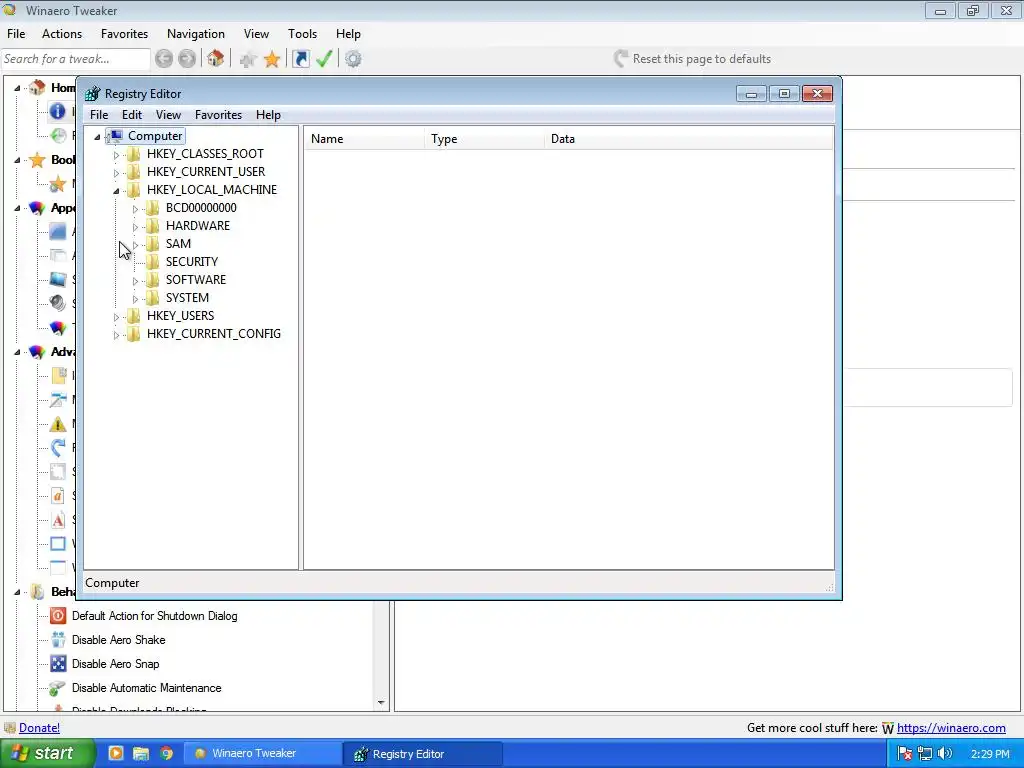Viewport: 1024px width, 768px height.
Task: Select Default Action for Shutdown Dialog
Action: [154, 616]
